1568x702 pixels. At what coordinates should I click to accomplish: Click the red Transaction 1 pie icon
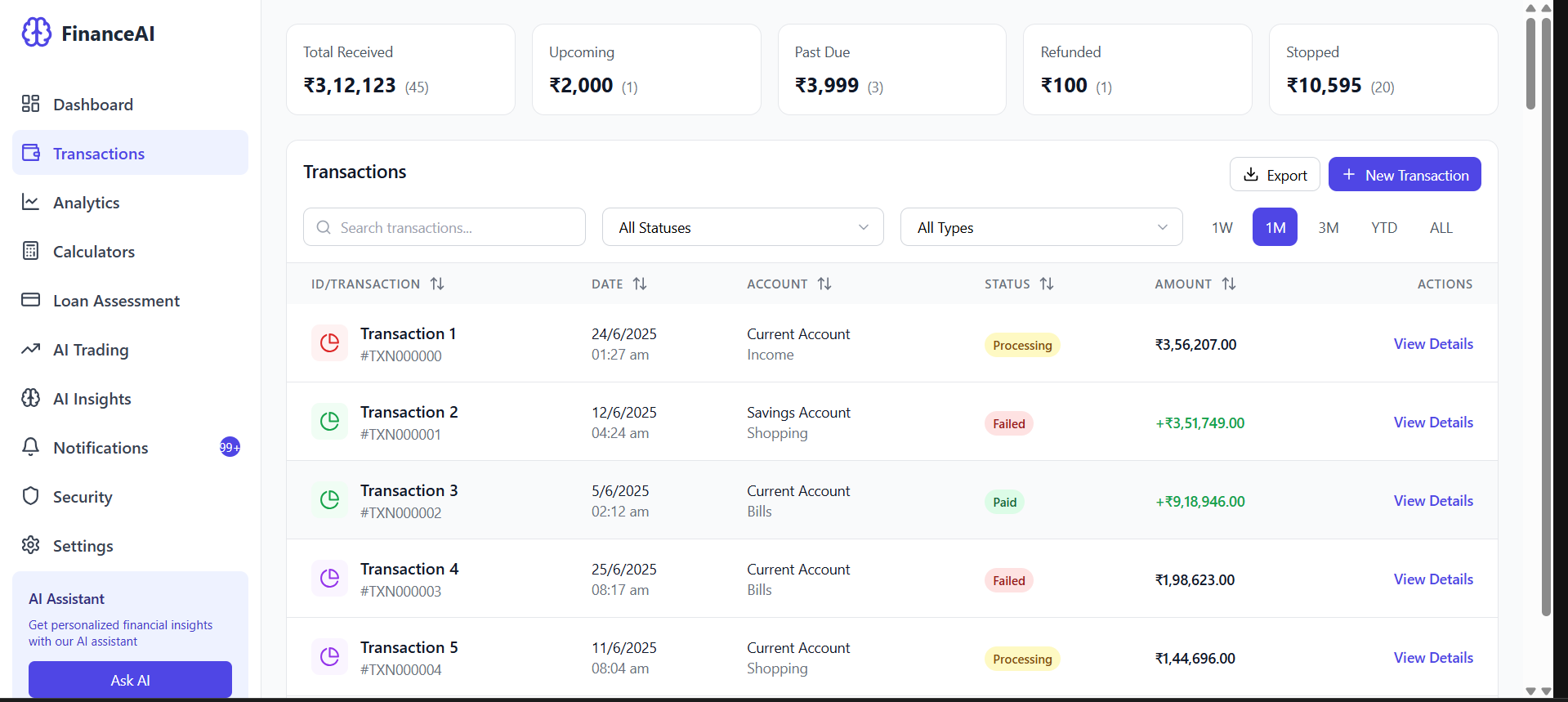point(329,343)
